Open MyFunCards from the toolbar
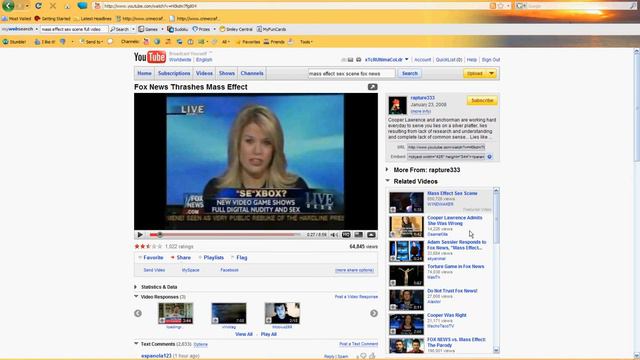This screenshot has width=640, height=360. click(271, 29)
